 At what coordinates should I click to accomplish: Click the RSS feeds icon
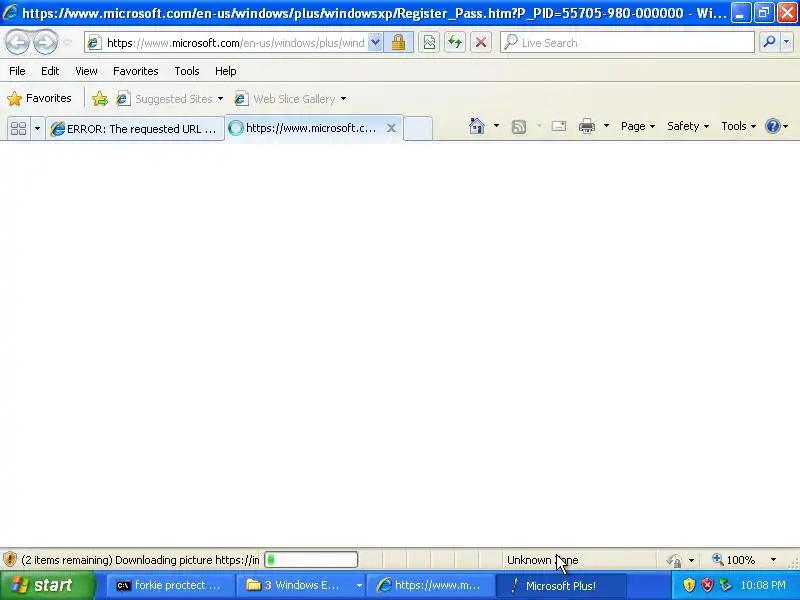pos(519,127)
